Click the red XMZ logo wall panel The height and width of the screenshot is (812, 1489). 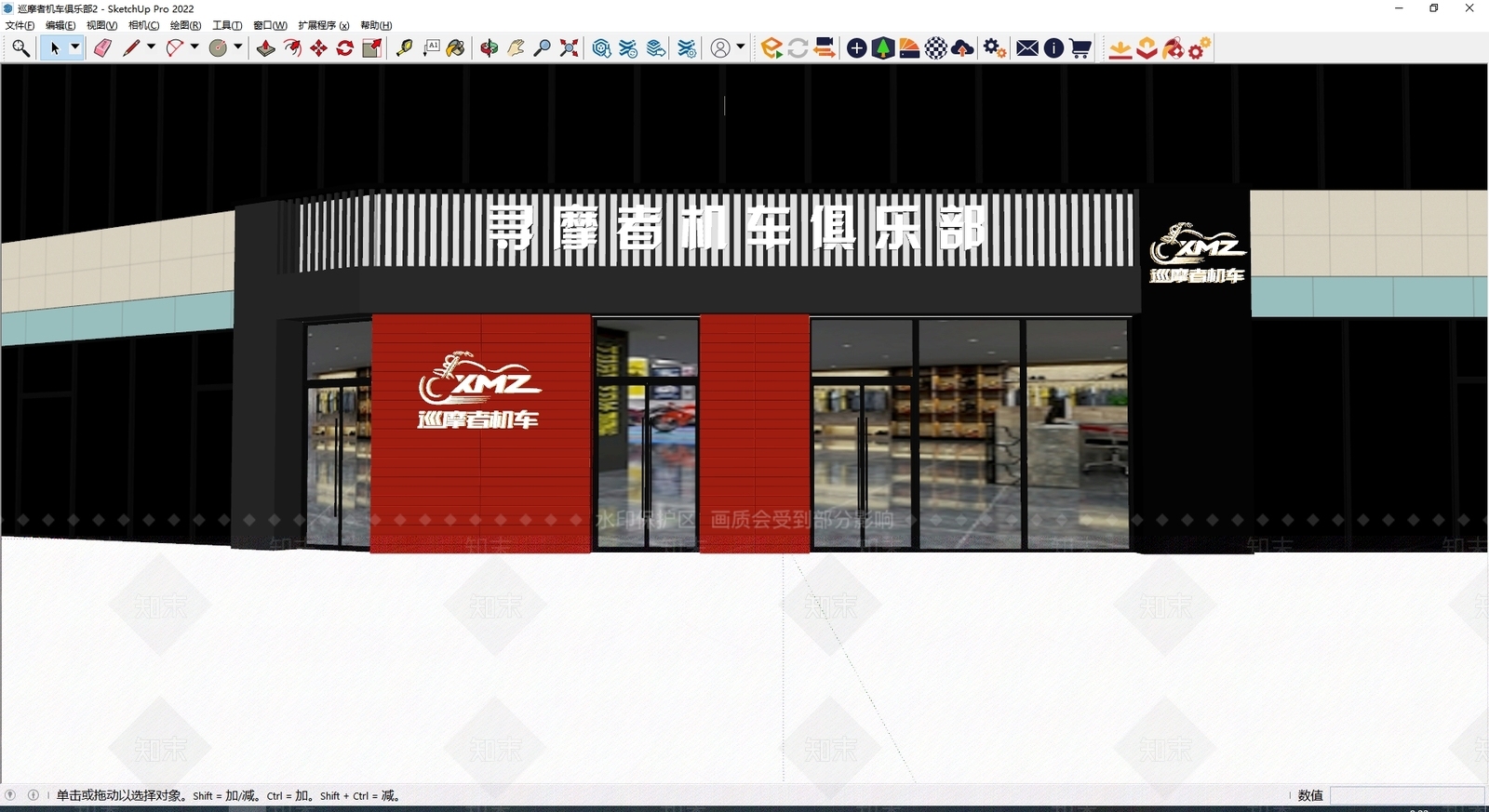(x=481, y=433)
